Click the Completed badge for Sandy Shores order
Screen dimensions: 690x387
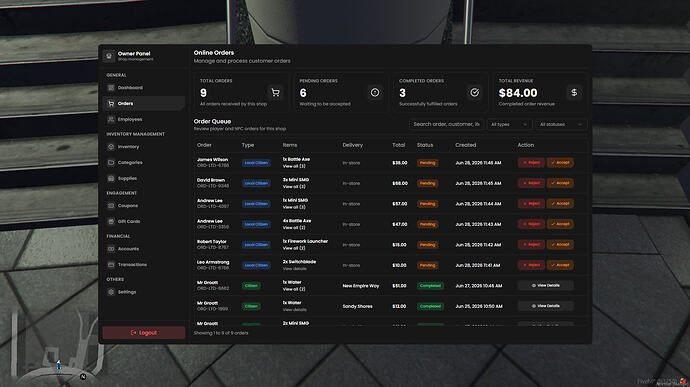(x=430, y=306)
